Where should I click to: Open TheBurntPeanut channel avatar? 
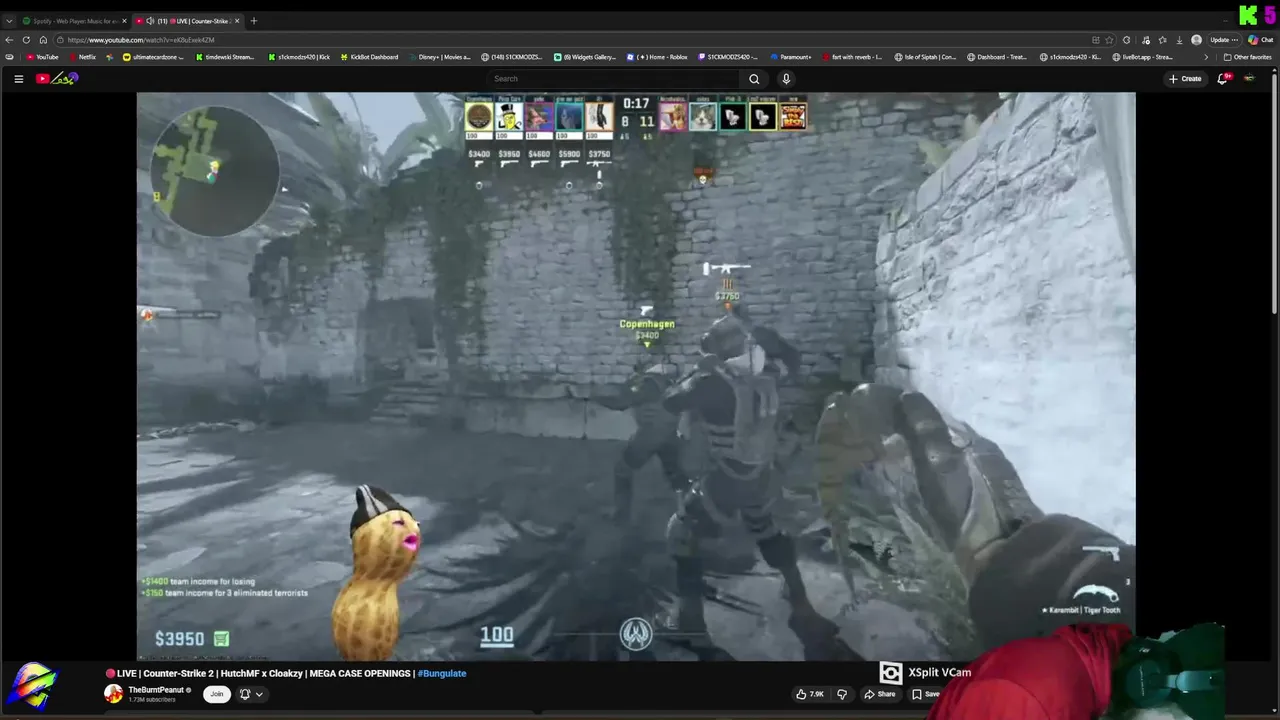pos(114,694)
